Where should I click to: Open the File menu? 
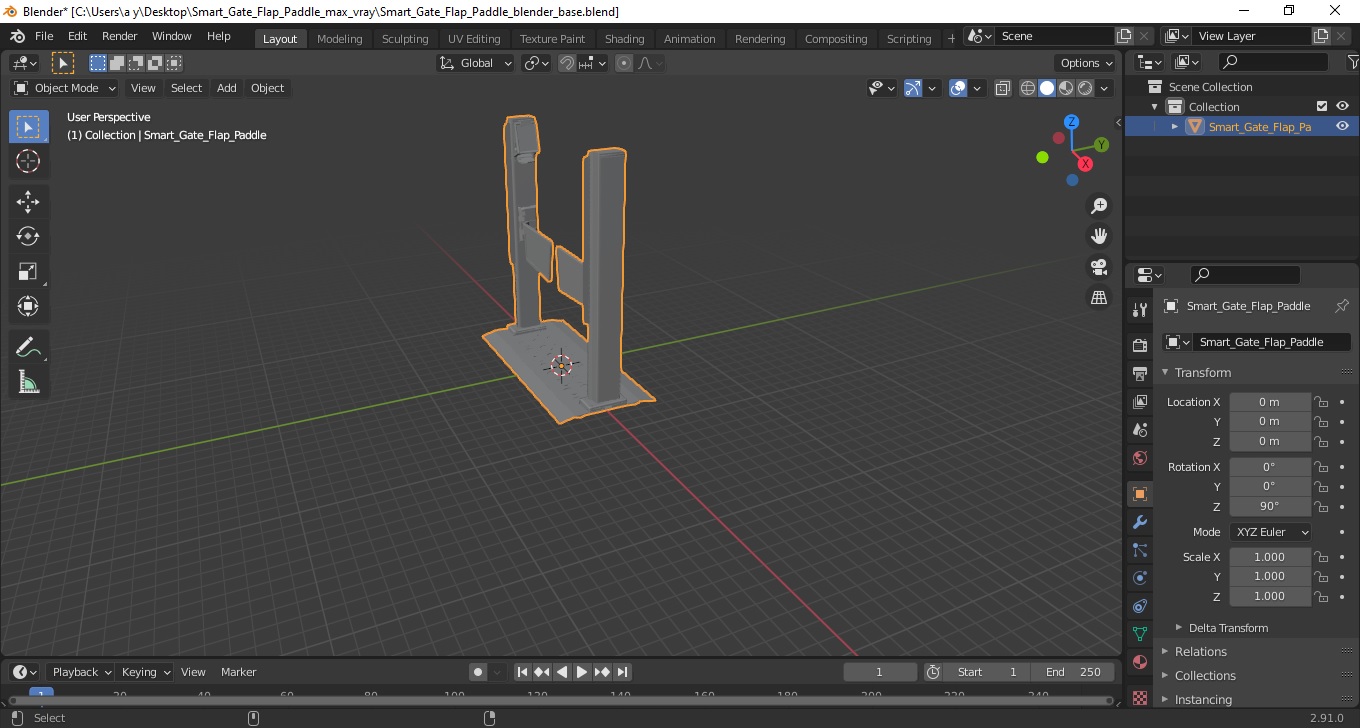tap(44, 36)
